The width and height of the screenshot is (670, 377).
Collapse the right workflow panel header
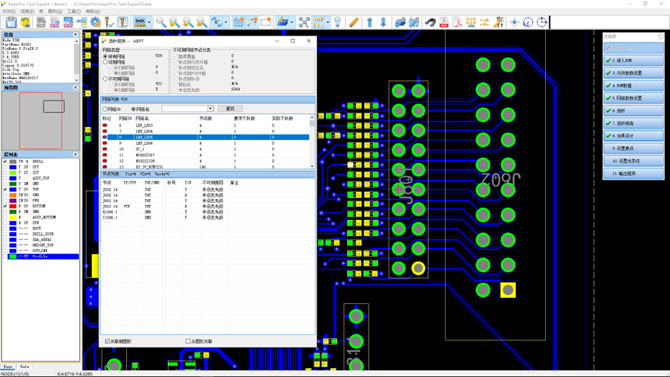[x=660, y=37]
